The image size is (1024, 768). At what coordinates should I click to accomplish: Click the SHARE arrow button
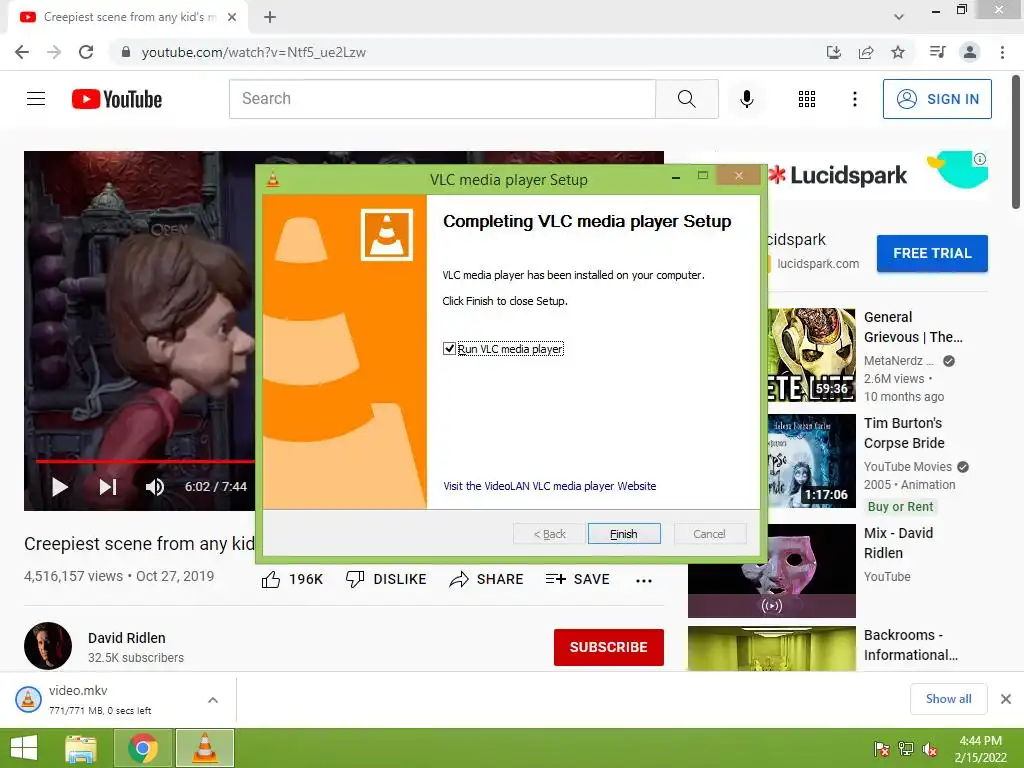point(487,579)
